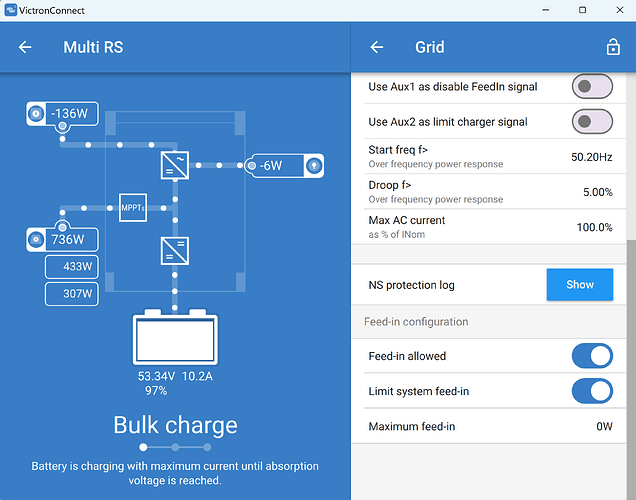636x500 pixels.
Task: Minimize the VictronConnect window
Action: pyautogui.click(x=546, y=10)
